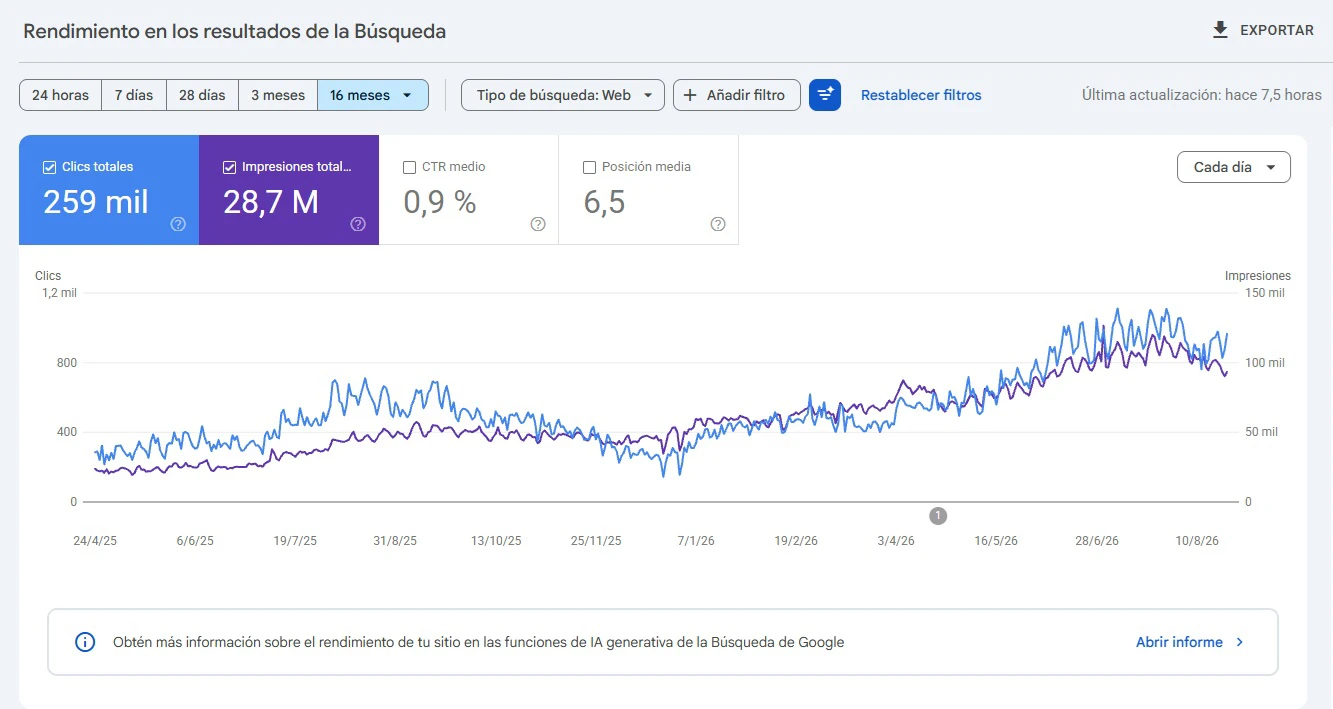Open the Tipo de búsqueda: Web dropdown
Image resolution: width=1333 pixels, height=709 pixels.
click(x=563, y=95)
